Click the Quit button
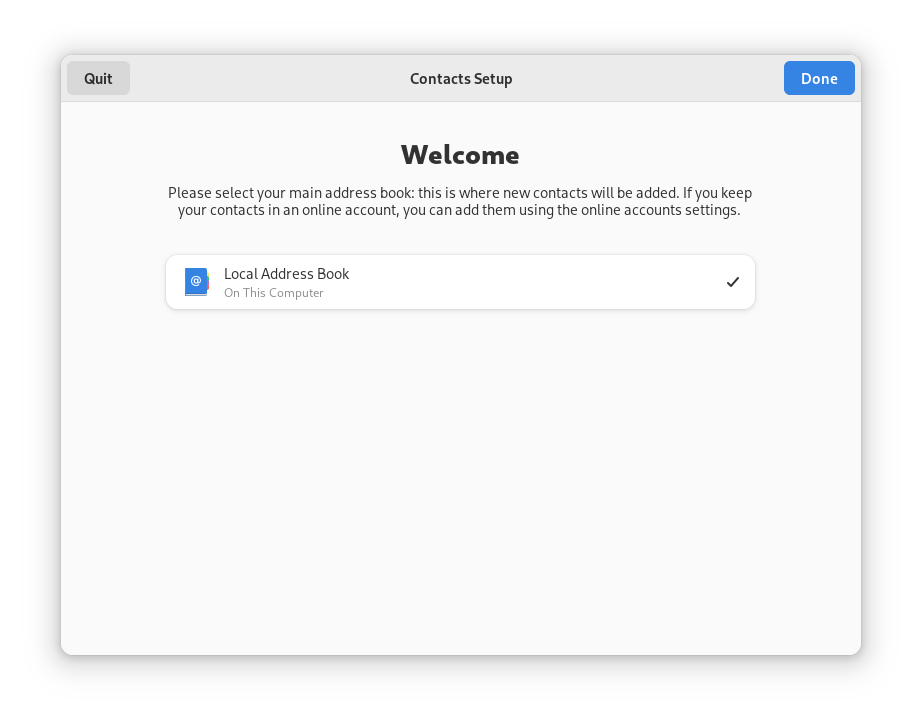Image resolution: width=922 pixels, height=722 pixels. point(98,78)
